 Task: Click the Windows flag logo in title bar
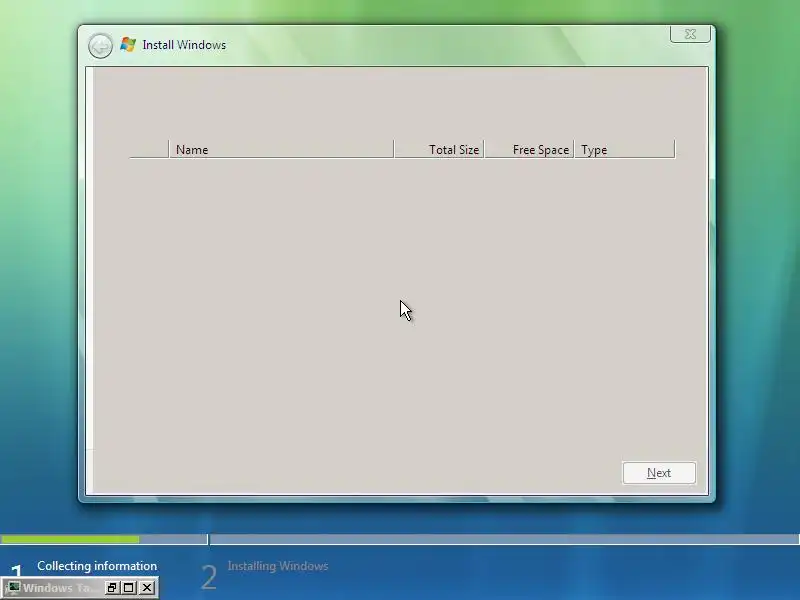coord(128,44)
